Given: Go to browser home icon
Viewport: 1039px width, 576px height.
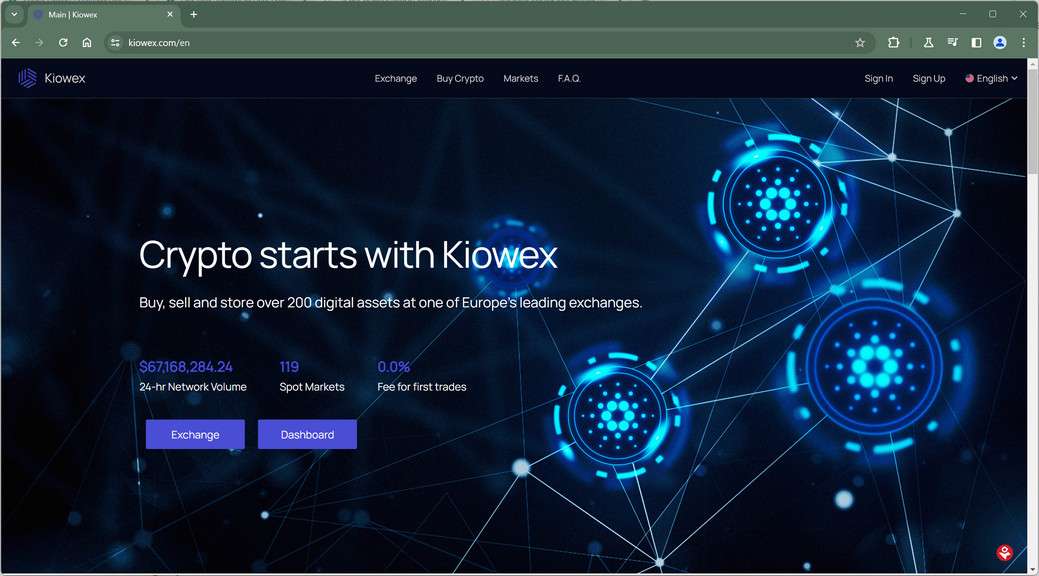Looking at the screenshot, I should 87,42.
